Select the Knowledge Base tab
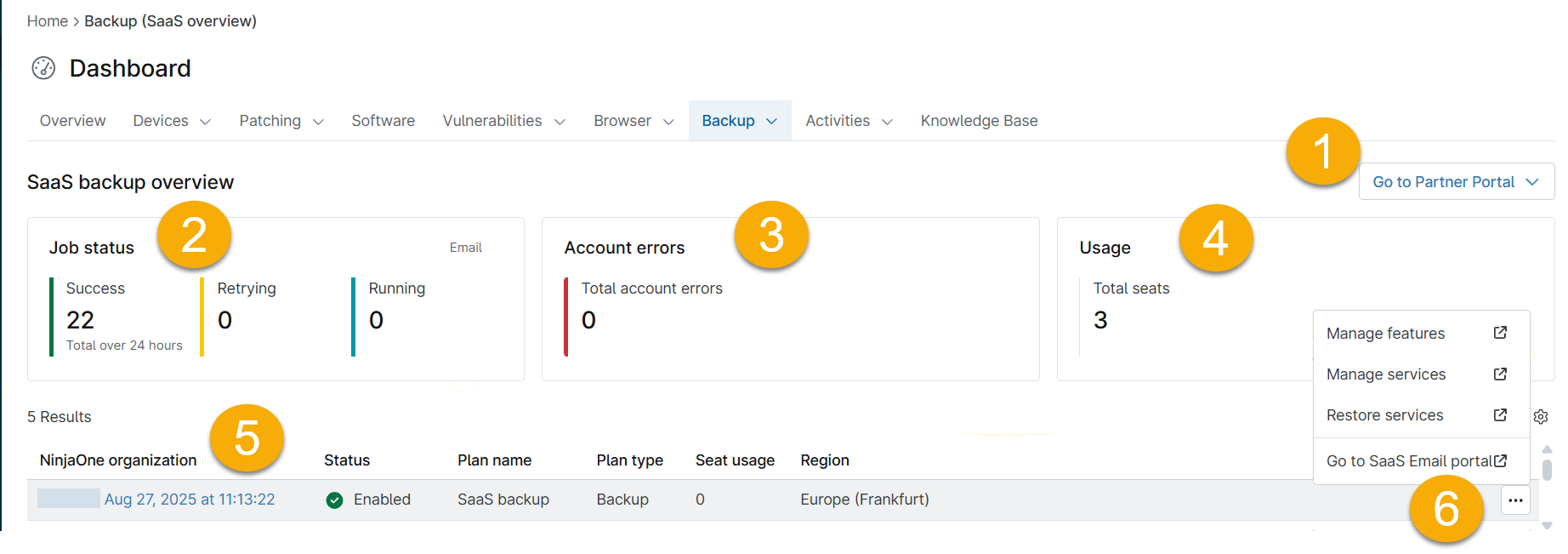The height and width of the screenshot is (554, 1568). [x=979, y=121]
